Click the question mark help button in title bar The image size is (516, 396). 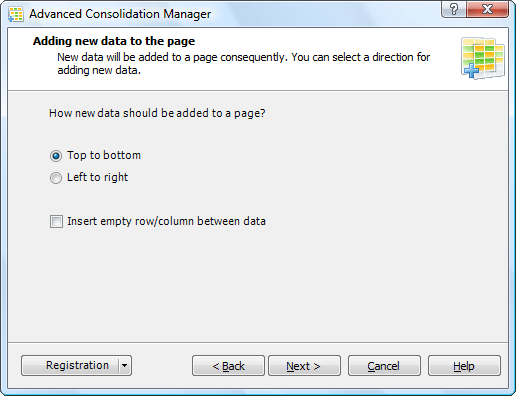(x=454, y=9)
